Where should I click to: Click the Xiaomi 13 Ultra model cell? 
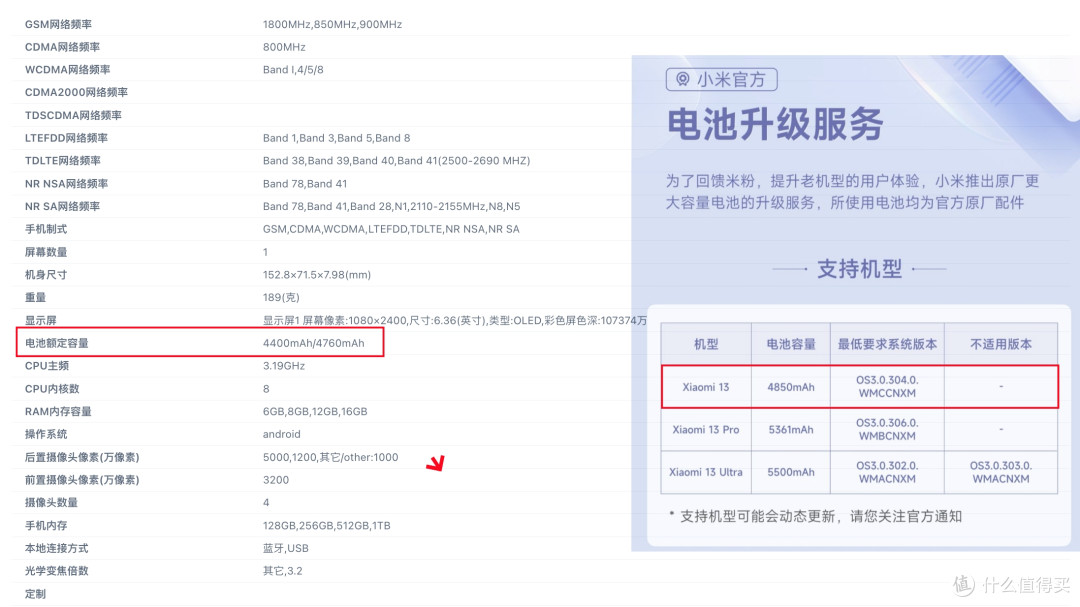pos(706,473)
